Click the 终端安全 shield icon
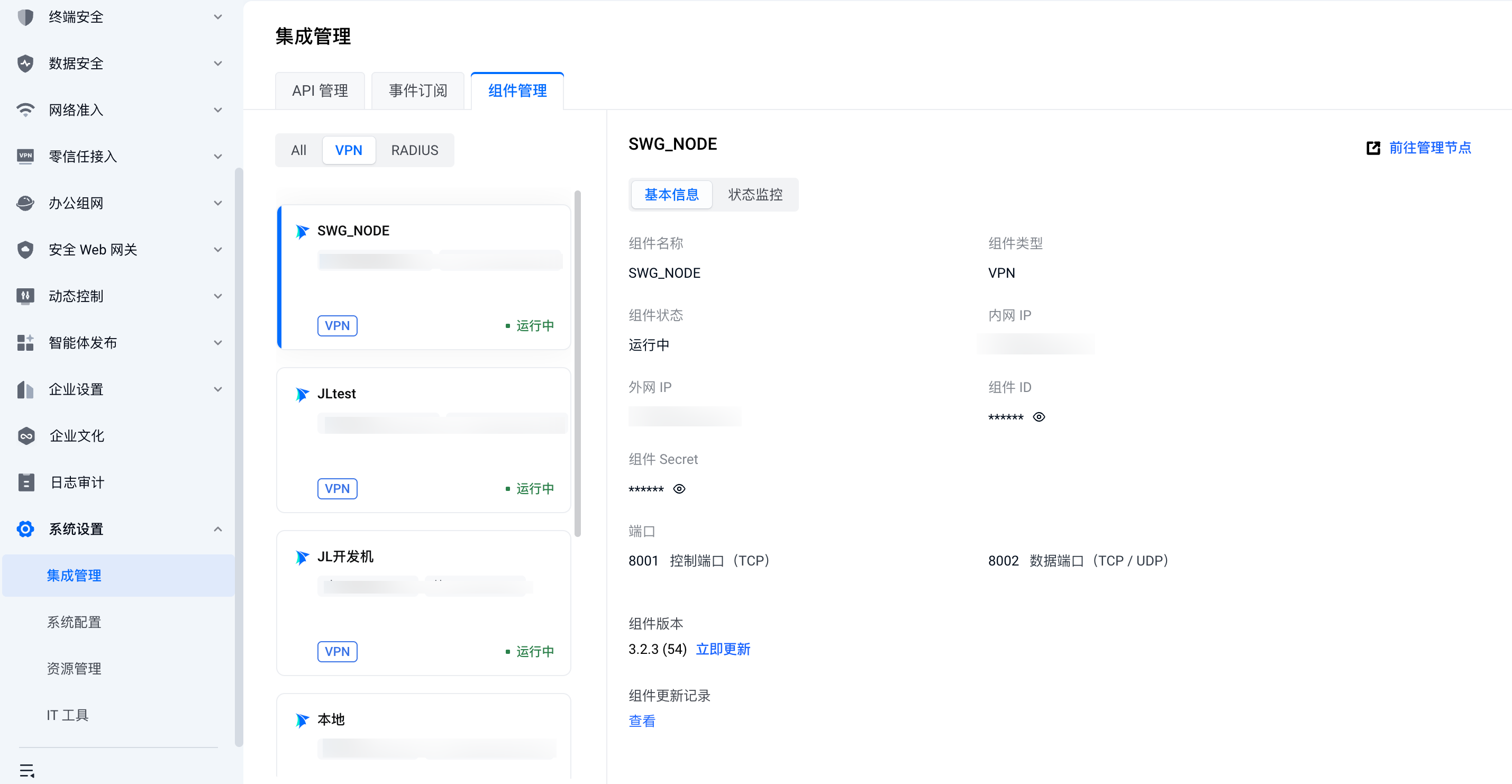 pyautogui.click(x=25, y=17)
